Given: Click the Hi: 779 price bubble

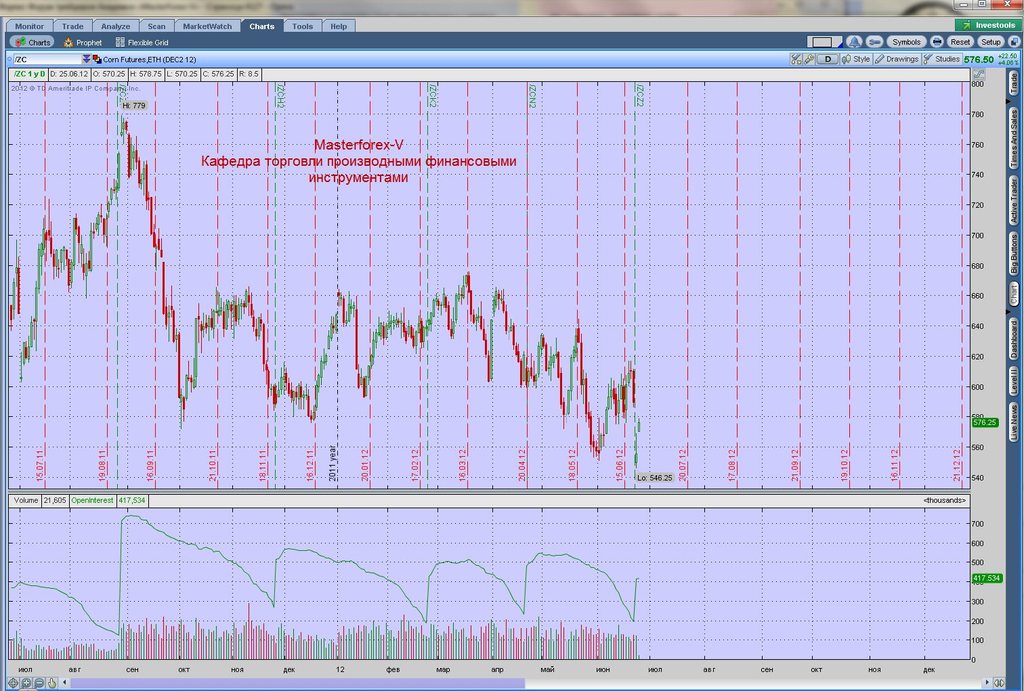Looking at the screenshot, I should tap(134, 105).
